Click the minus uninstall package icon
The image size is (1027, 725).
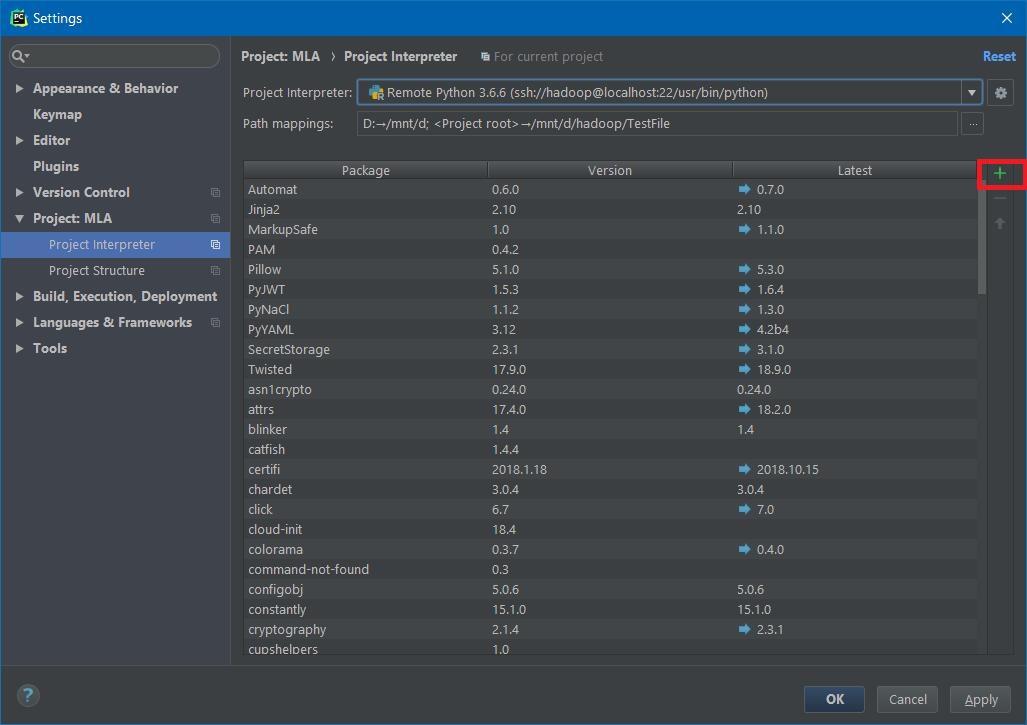(x=999, y=198)
